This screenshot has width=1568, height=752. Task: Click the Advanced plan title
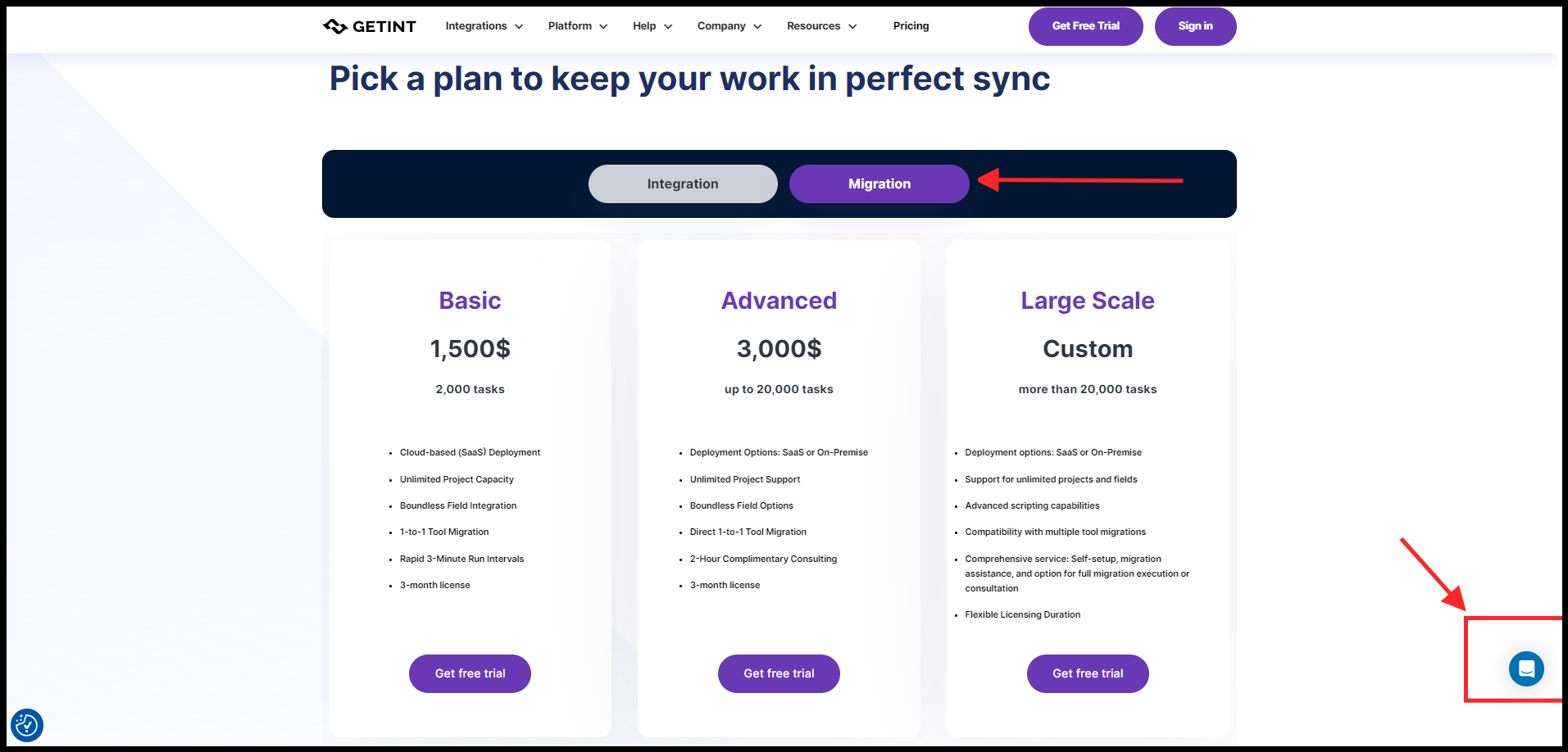click(x=779, y=301)
